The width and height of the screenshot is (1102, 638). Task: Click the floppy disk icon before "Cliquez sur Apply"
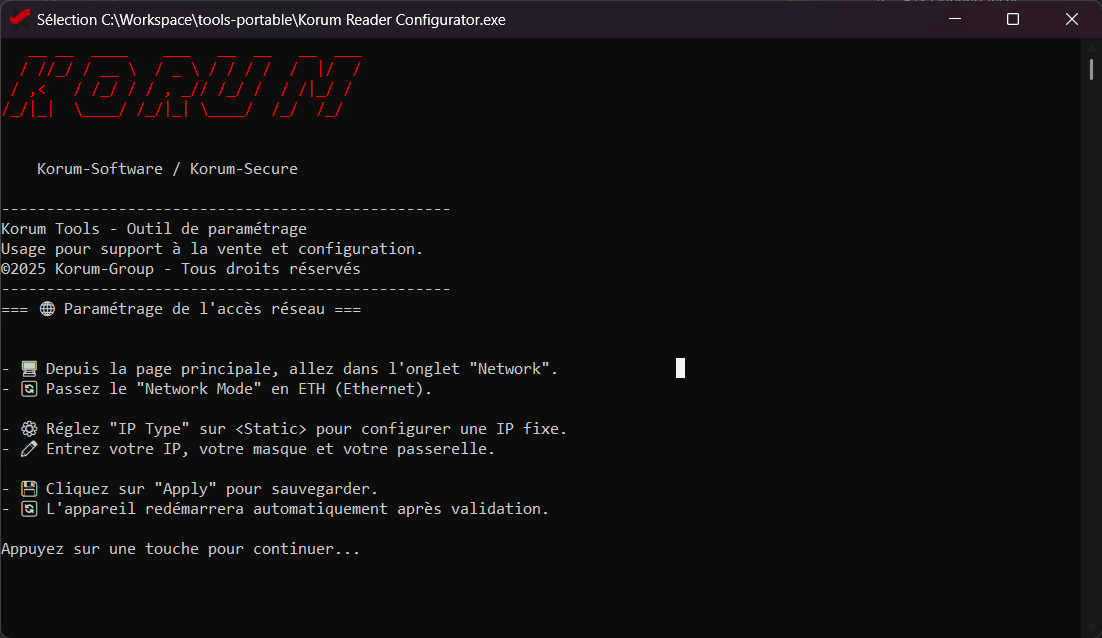29,489
